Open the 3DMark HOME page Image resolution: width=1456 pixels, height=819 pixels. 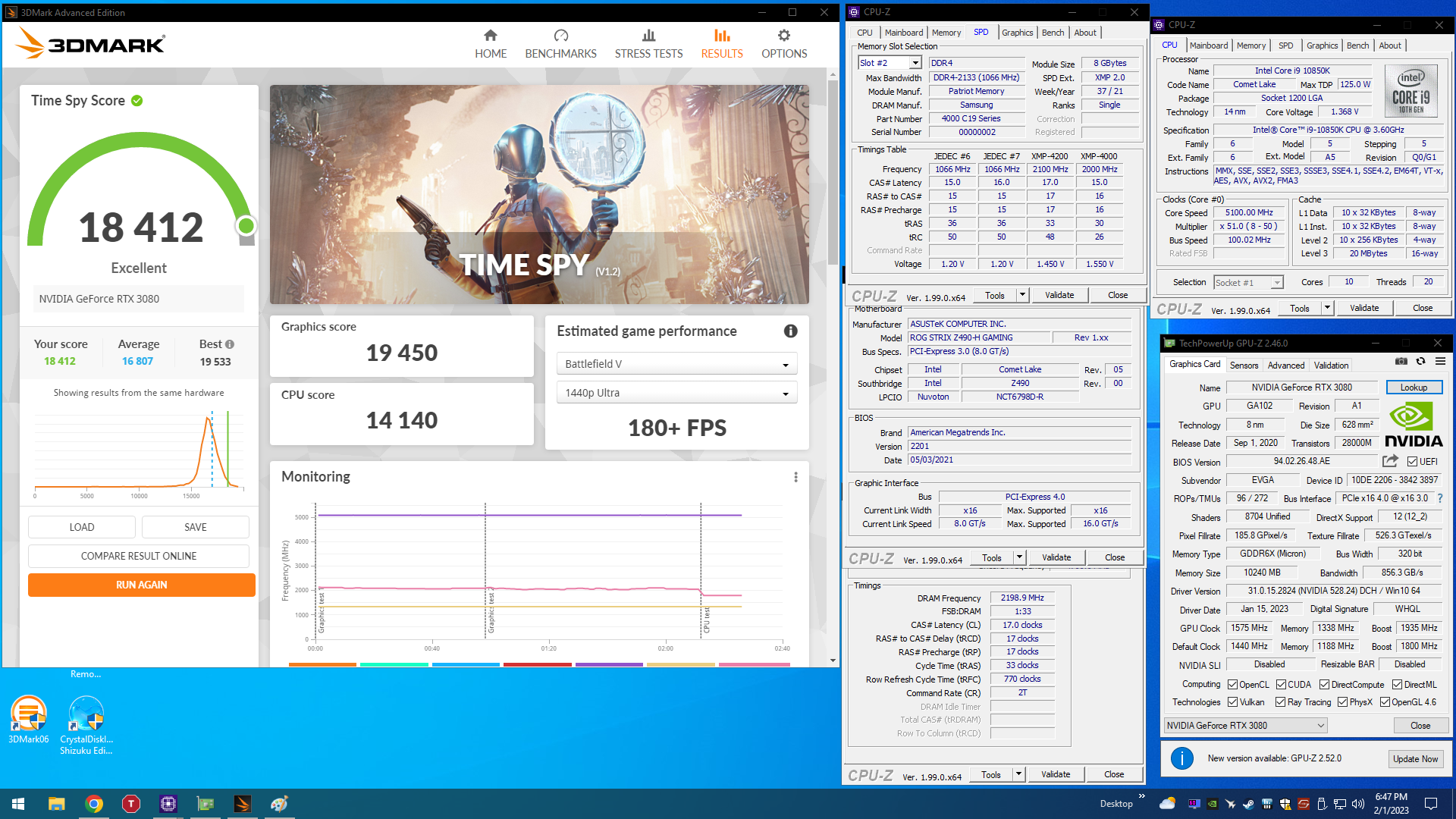[491, 44]
